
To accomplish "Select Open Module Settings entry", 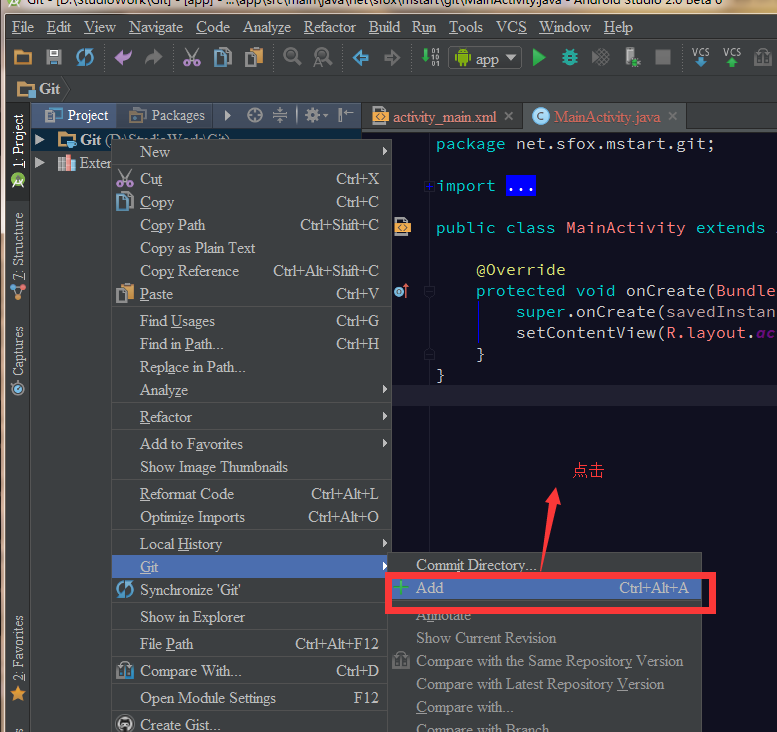I will tap(251, 698).
